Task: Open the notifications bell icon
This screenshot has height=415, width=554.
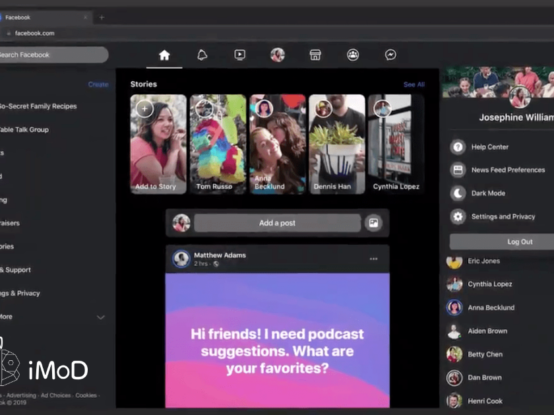Action: pos(202,55)
